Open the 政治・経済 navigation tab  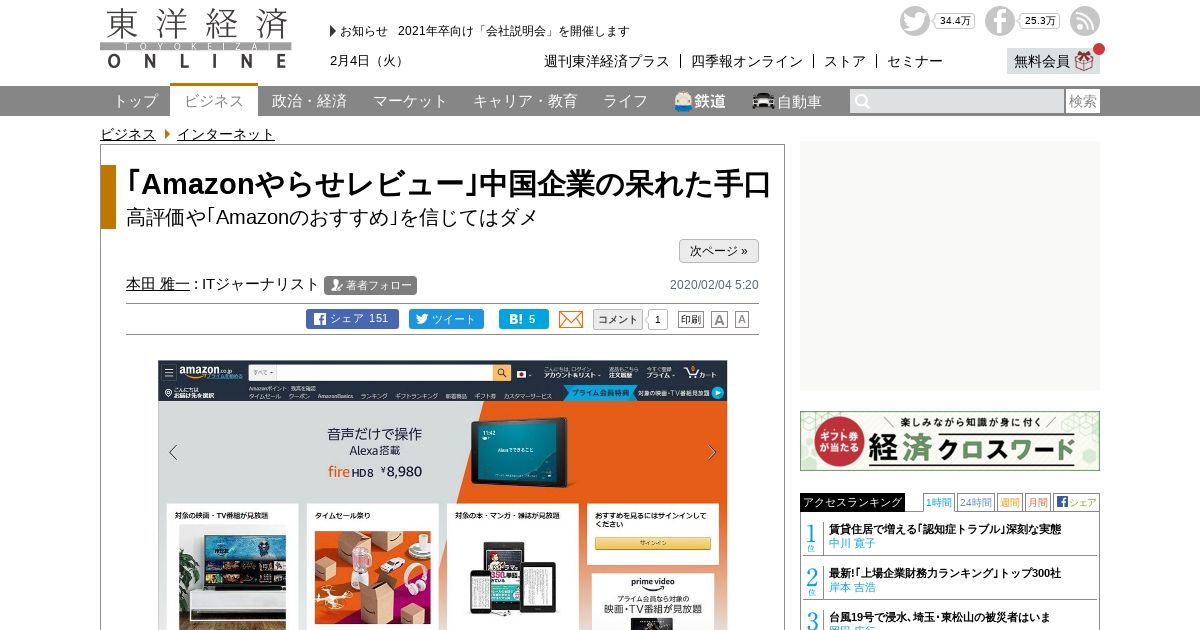click(309, 101)
